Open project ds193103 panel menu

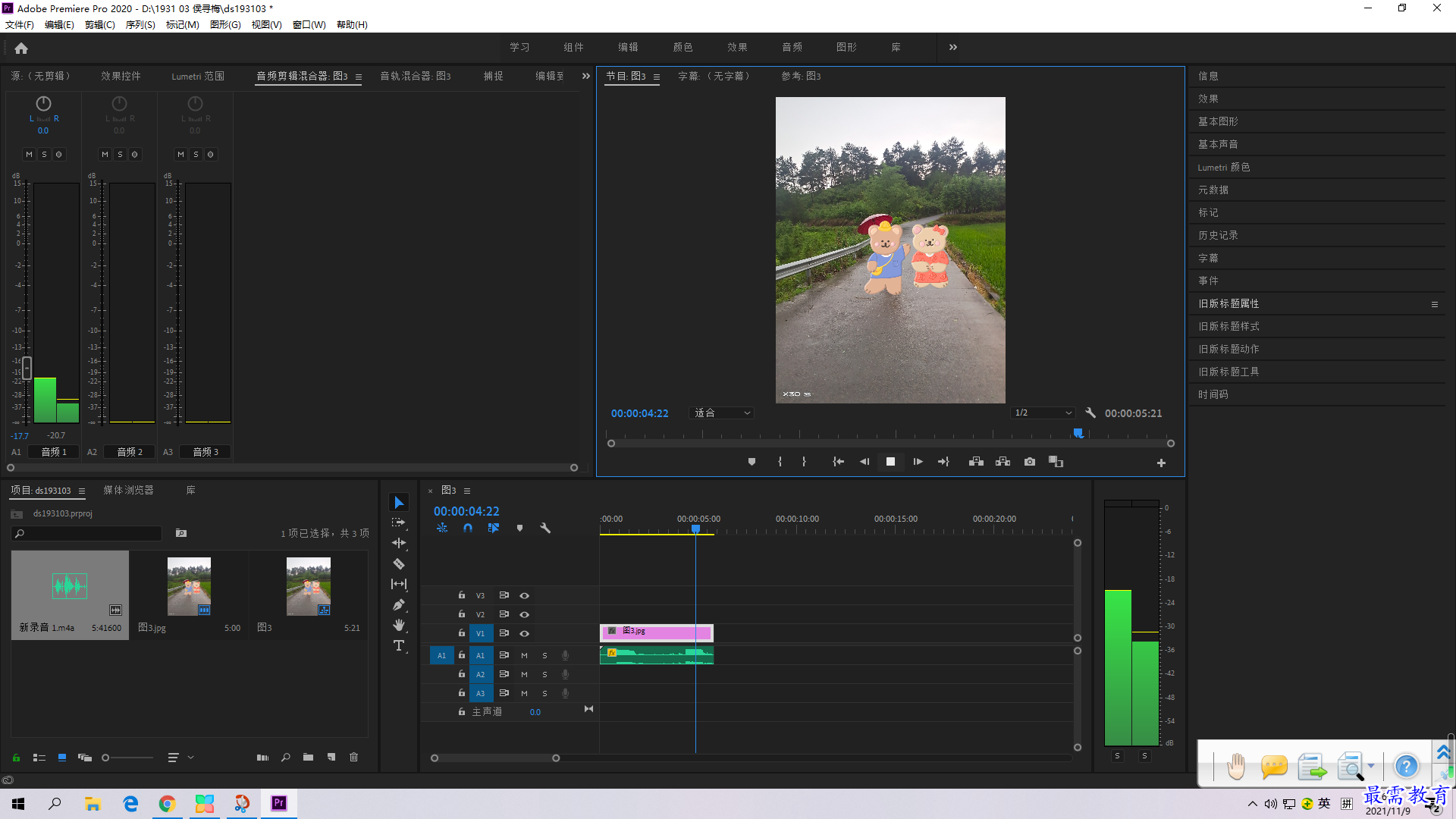pyautogui.click(x=82, y=491)
